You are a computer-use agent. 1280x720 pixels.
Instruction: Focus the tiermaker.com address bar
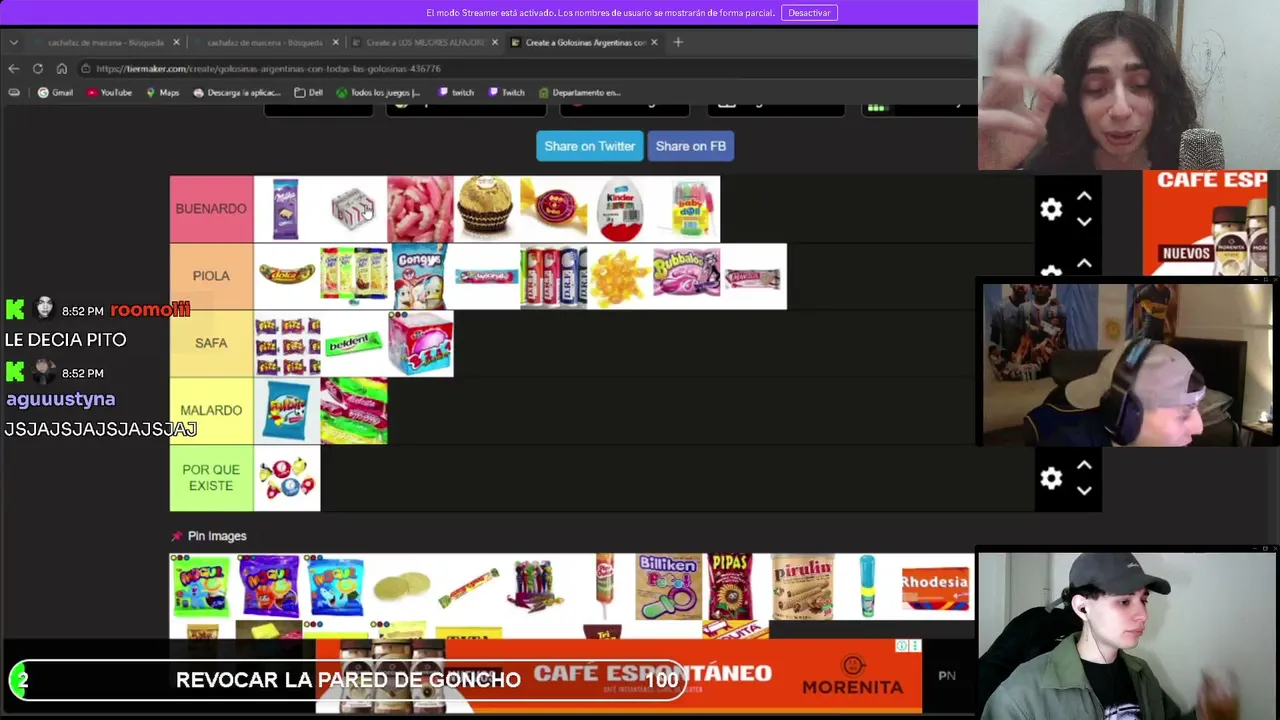tap(520, 68)
